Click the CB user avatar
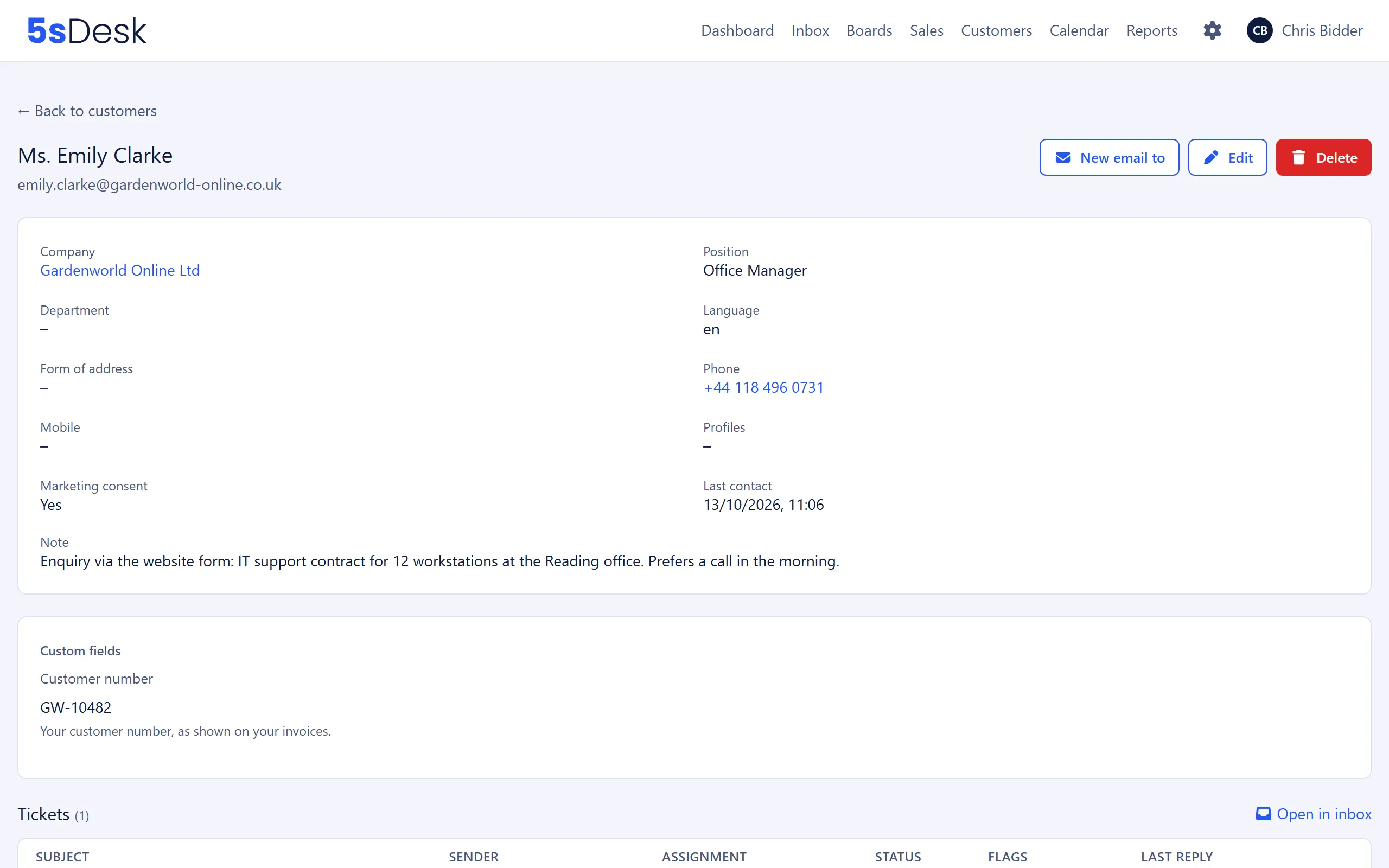Screen dimensions: 1389x868 pos(1260,30)
